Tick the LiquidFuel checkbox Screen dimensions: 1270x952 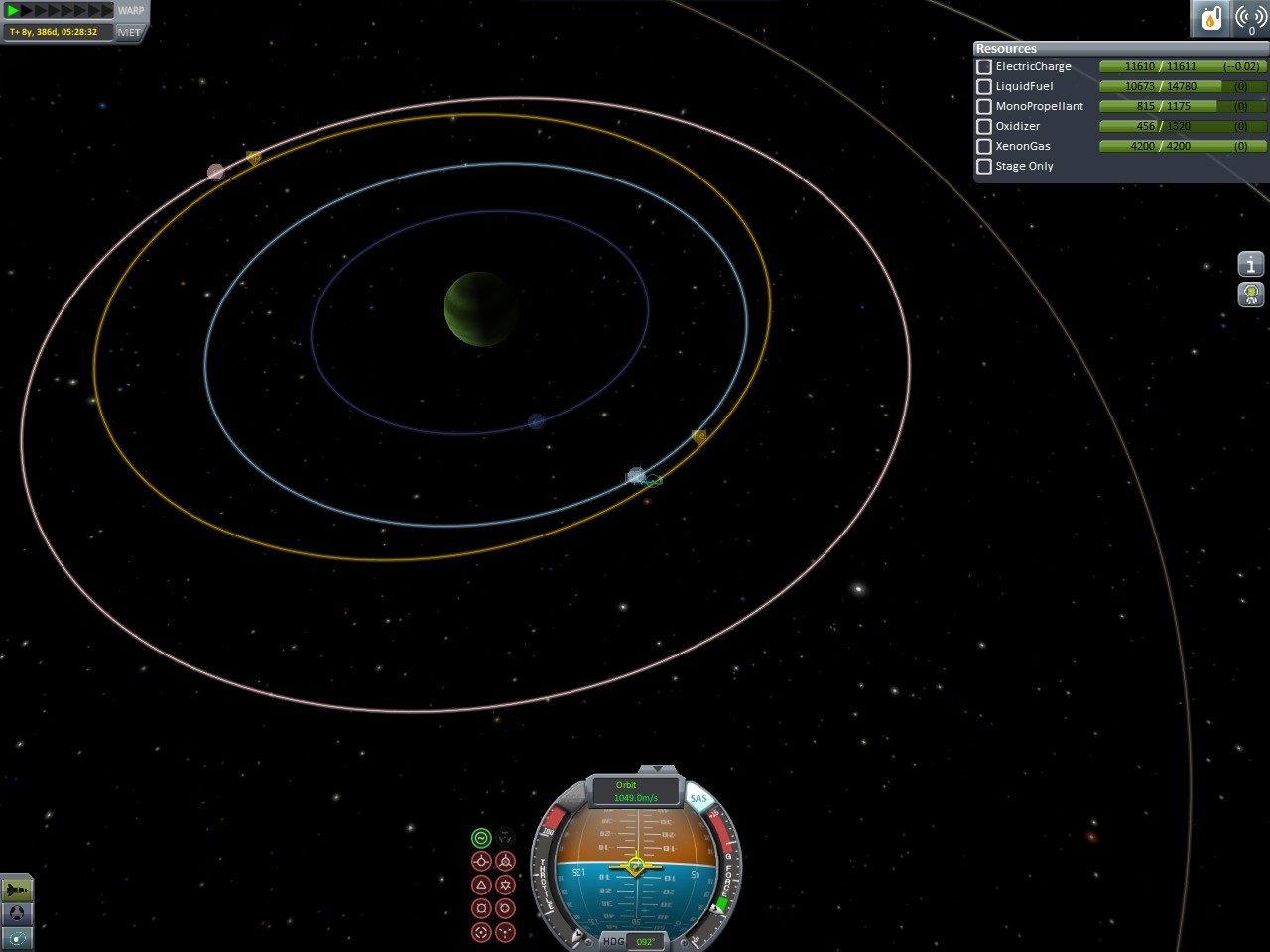(984, 86)
